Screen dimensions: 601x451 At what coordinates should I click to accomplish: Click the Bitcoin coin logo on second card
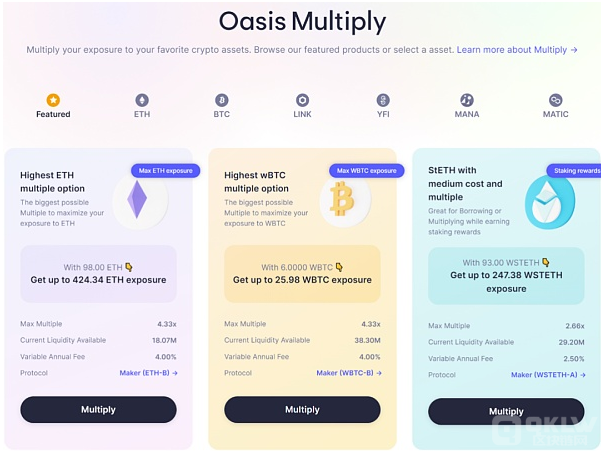[x=343, y=199]
